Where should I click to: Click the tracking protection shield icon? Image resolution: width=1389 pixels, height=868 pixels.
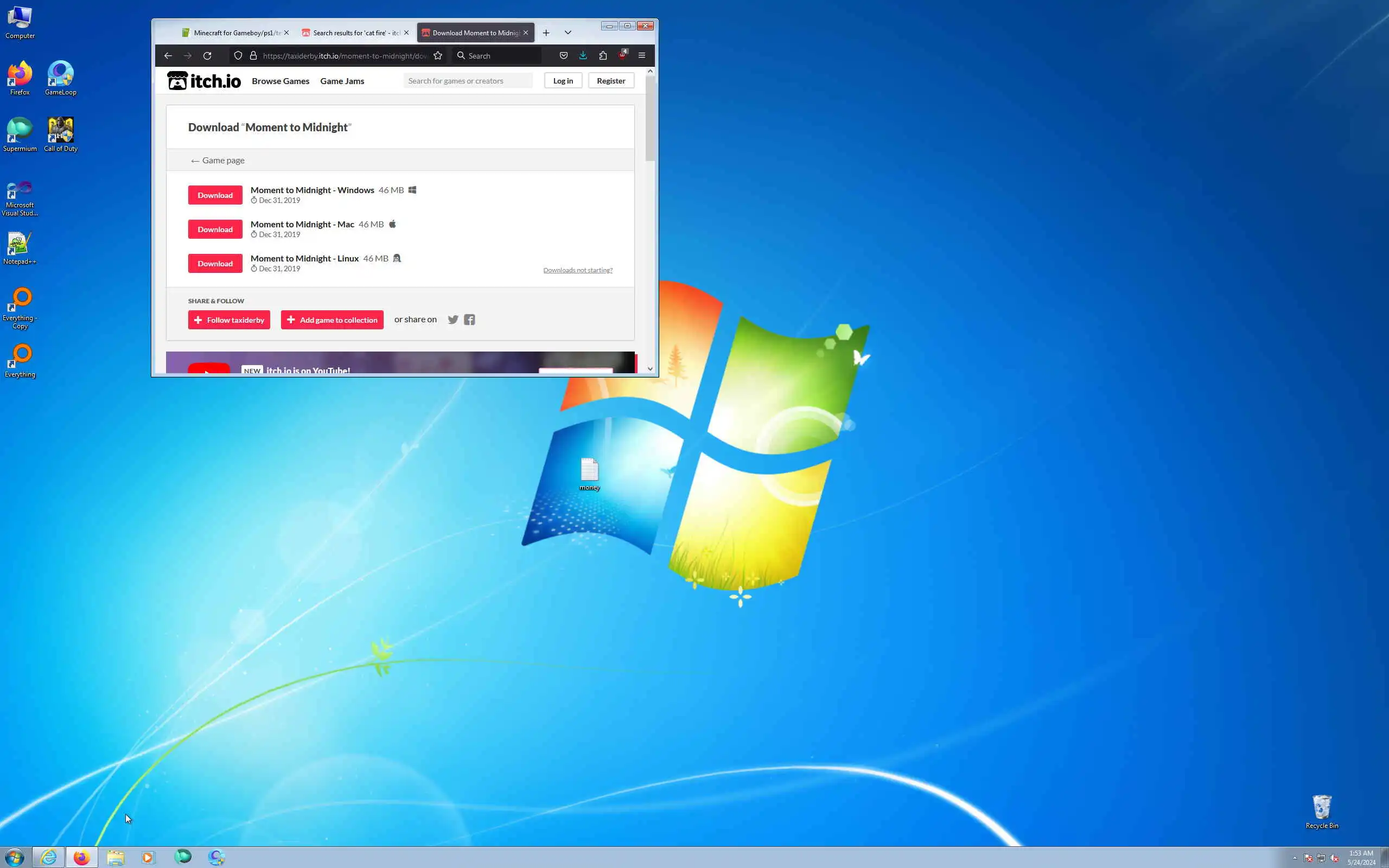[x=238, y=56]
